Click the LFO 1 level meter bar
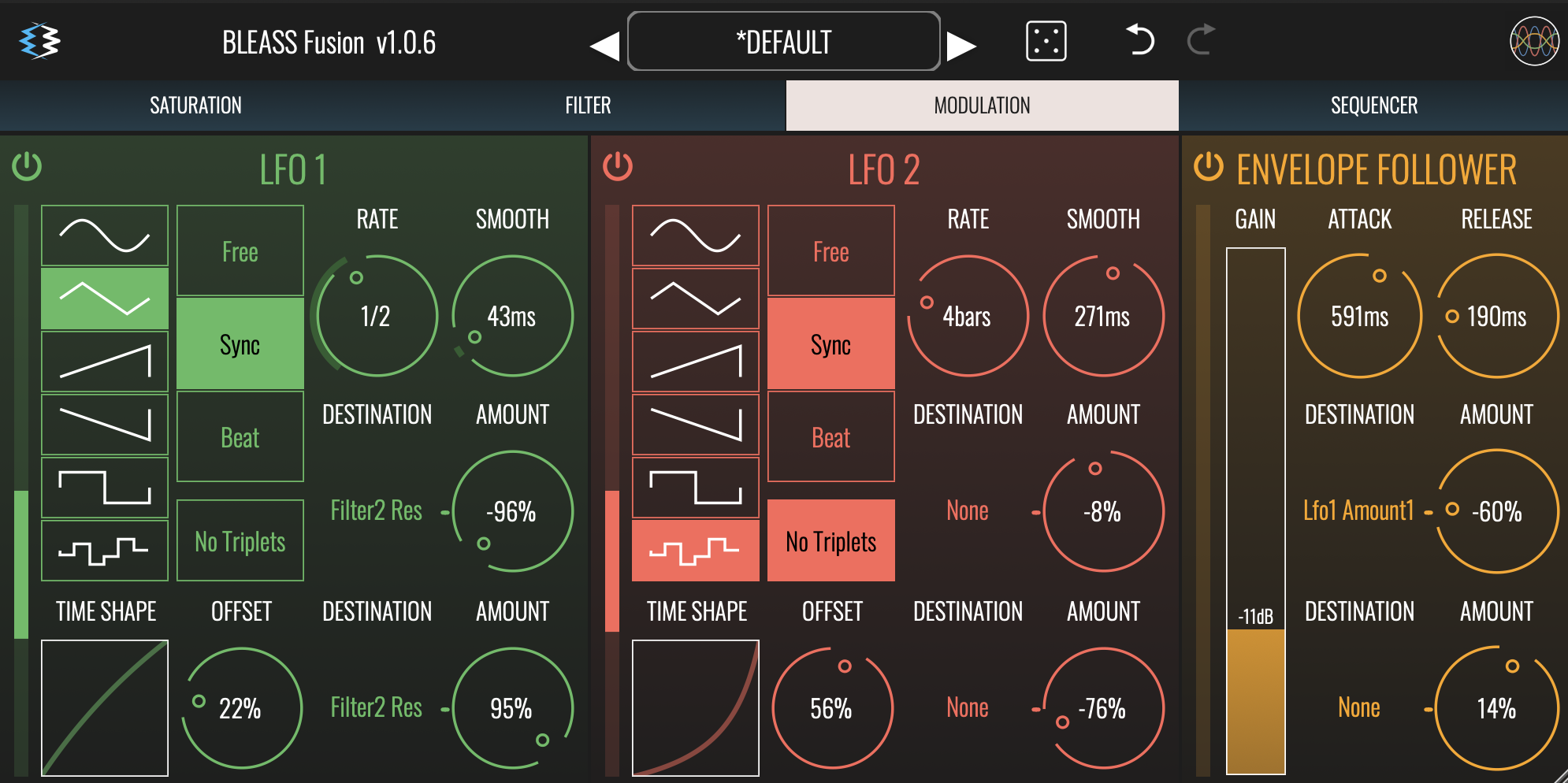Screen dimensions: 1568x783 [21, 490]
